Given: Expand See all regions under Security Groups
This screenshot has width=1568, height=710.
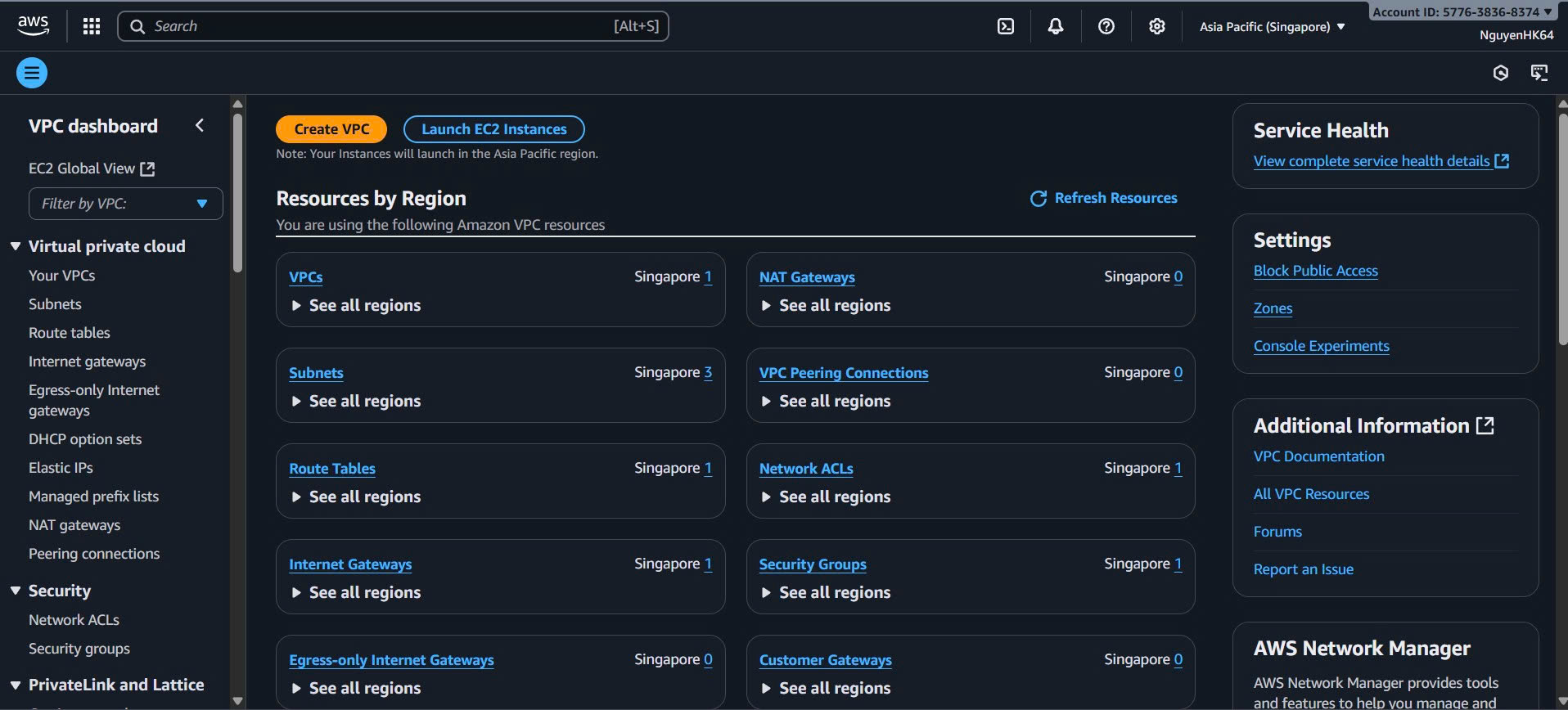Looking at the screenshot, I should pos(826,592).
